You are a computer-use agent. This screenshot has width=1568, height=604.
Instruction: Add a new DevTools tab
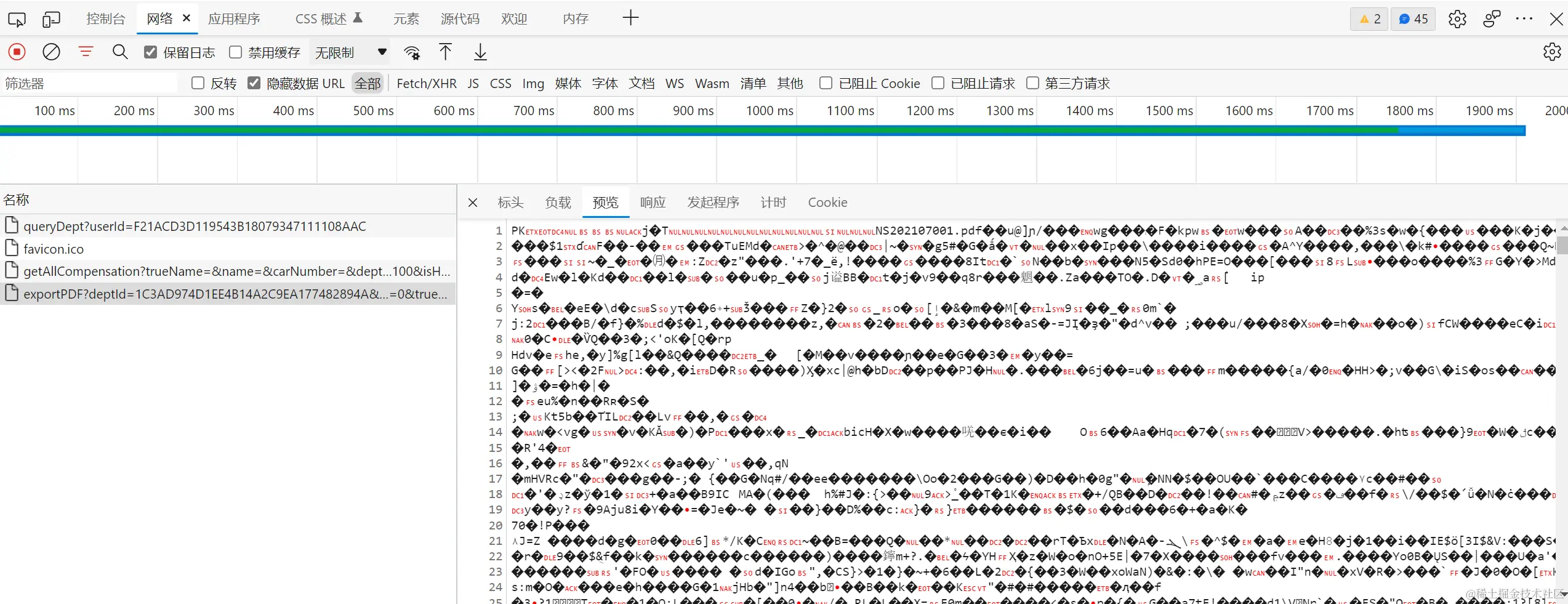(630, 18)
